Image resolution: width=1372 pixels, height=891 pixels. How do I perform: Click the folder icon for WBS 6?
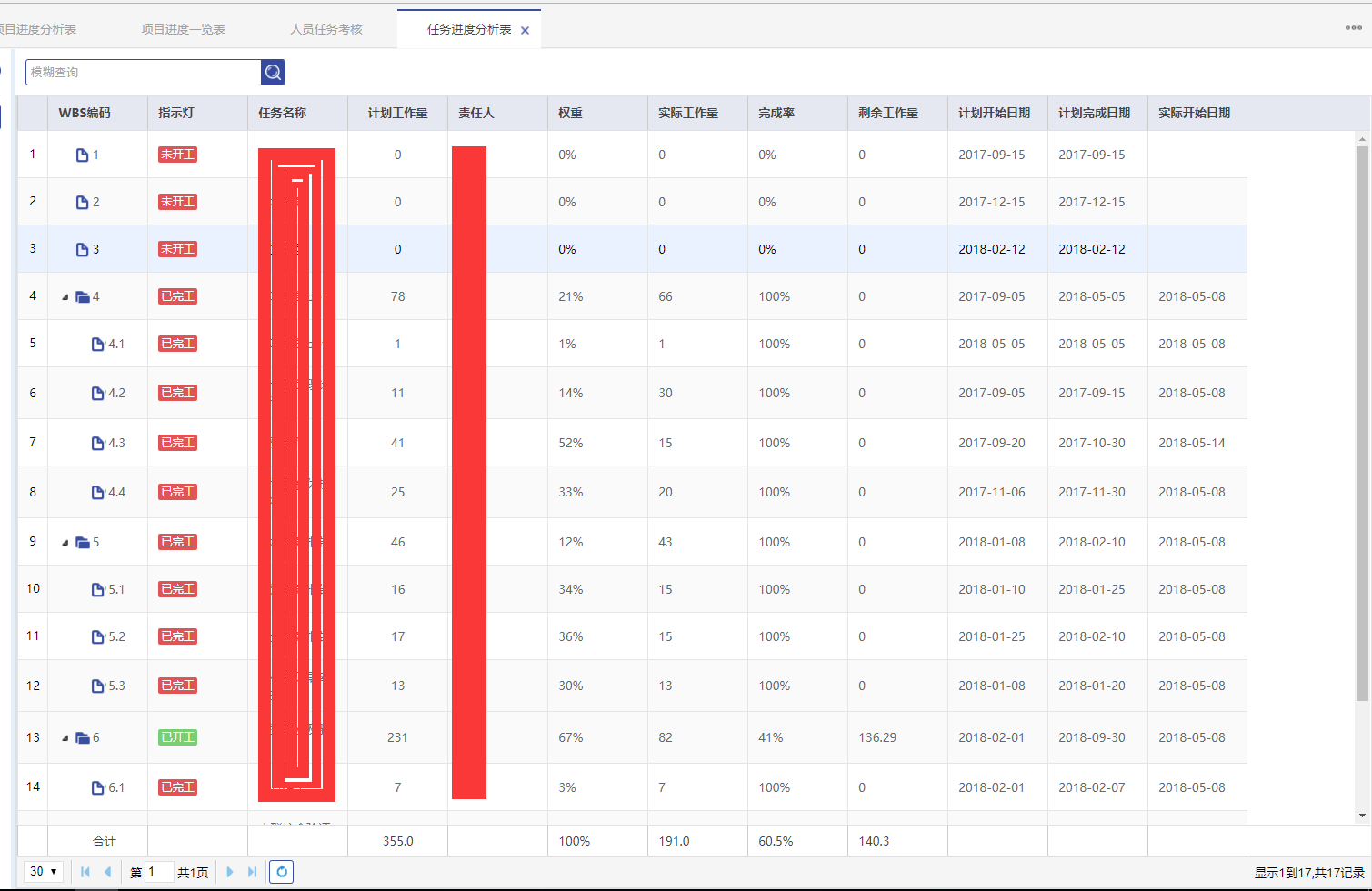pos(83,737)
